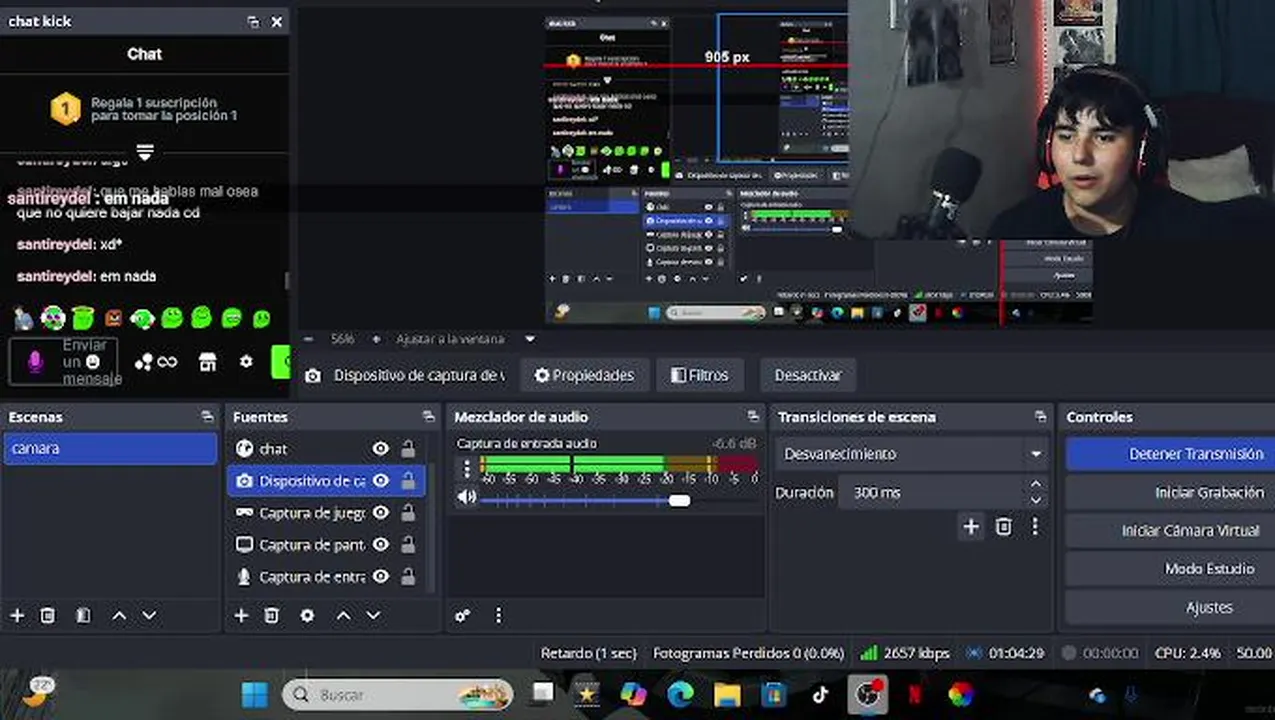Screen dimensions: 1275x720
Task: Open the shop icon in chat
Action: 207,362
